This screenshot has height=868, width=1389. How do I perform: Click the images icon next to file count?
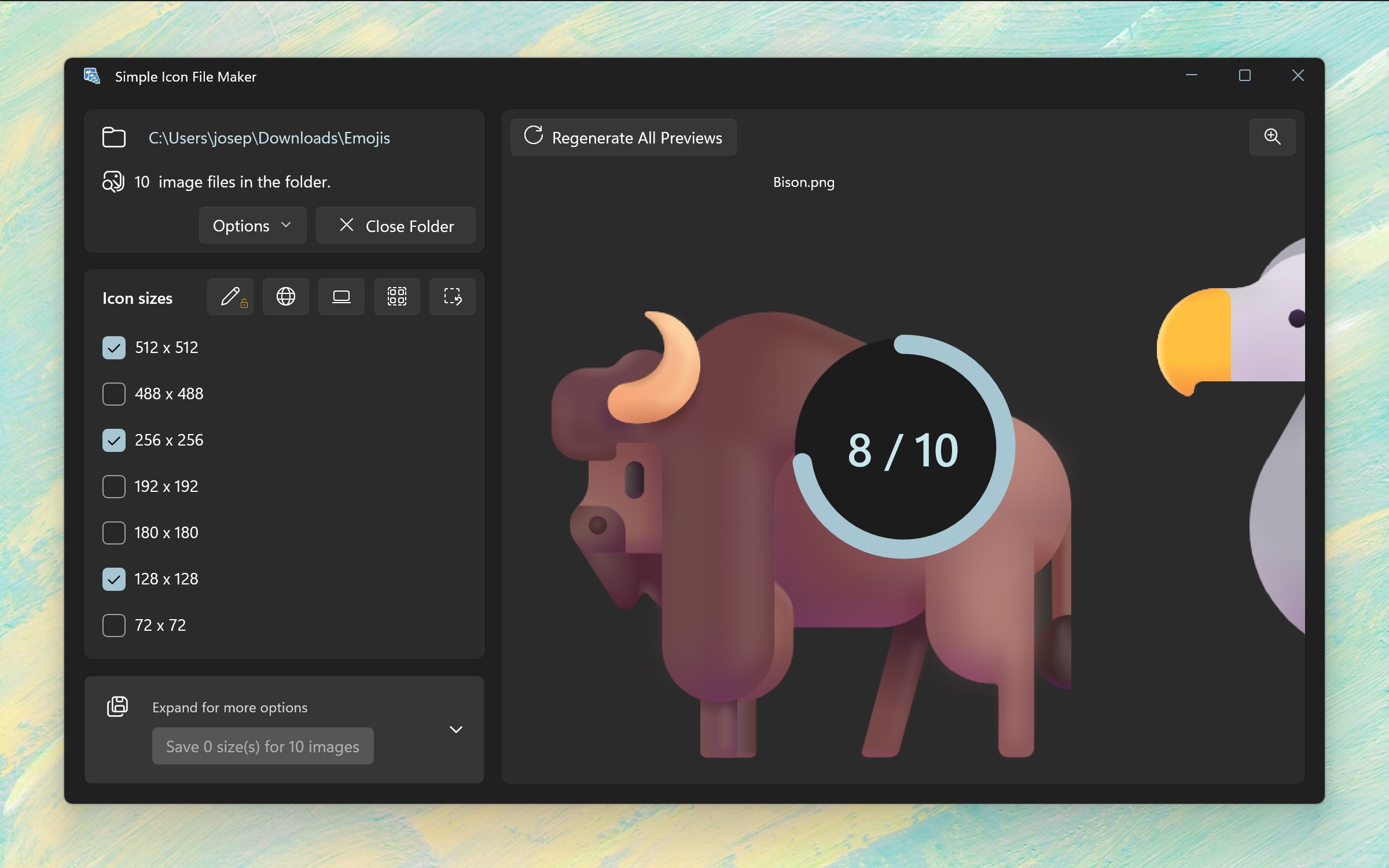(113, 182)
